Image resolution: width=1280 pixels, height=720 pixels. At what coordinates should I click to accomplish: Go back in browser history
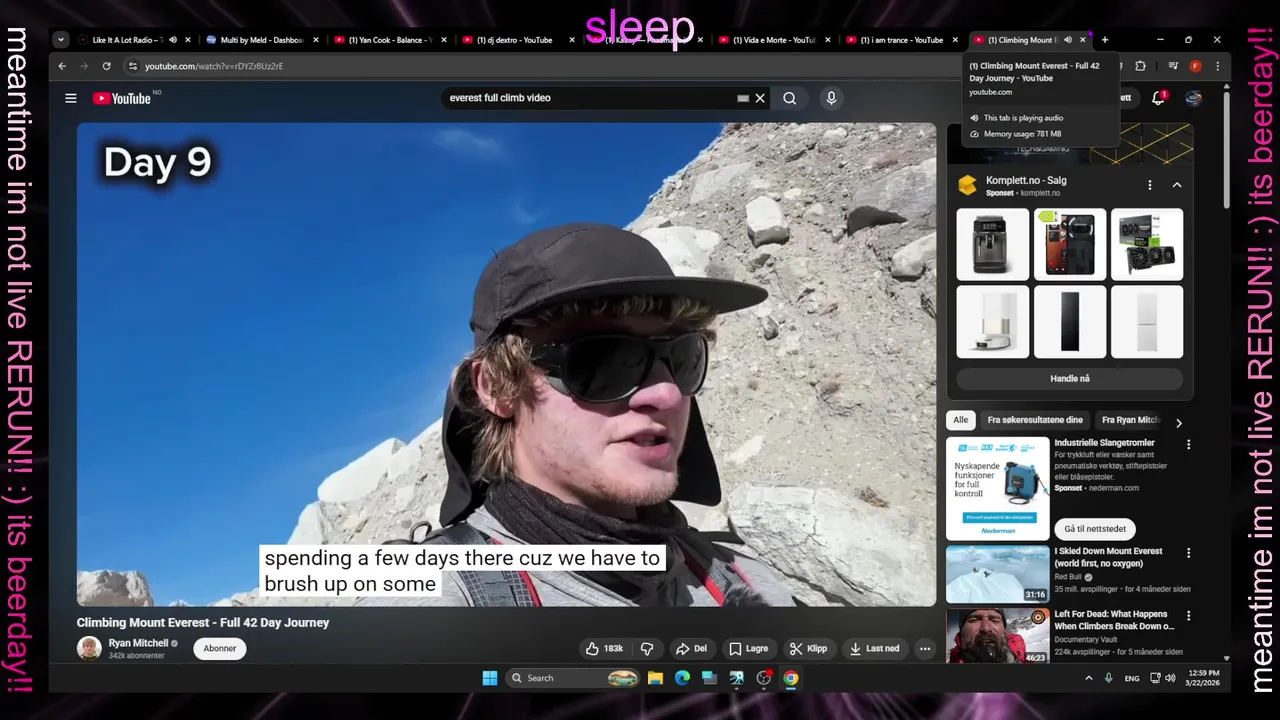[x=62, y=66]
